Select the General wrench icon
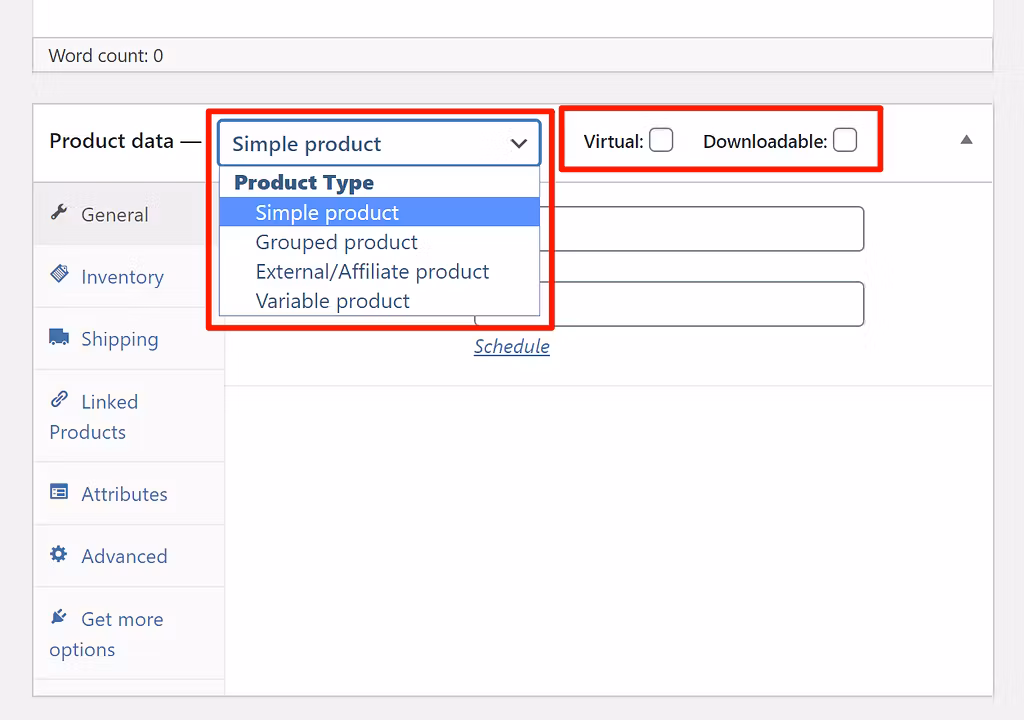The image size is (1024, 720). (x=60, y=214)
